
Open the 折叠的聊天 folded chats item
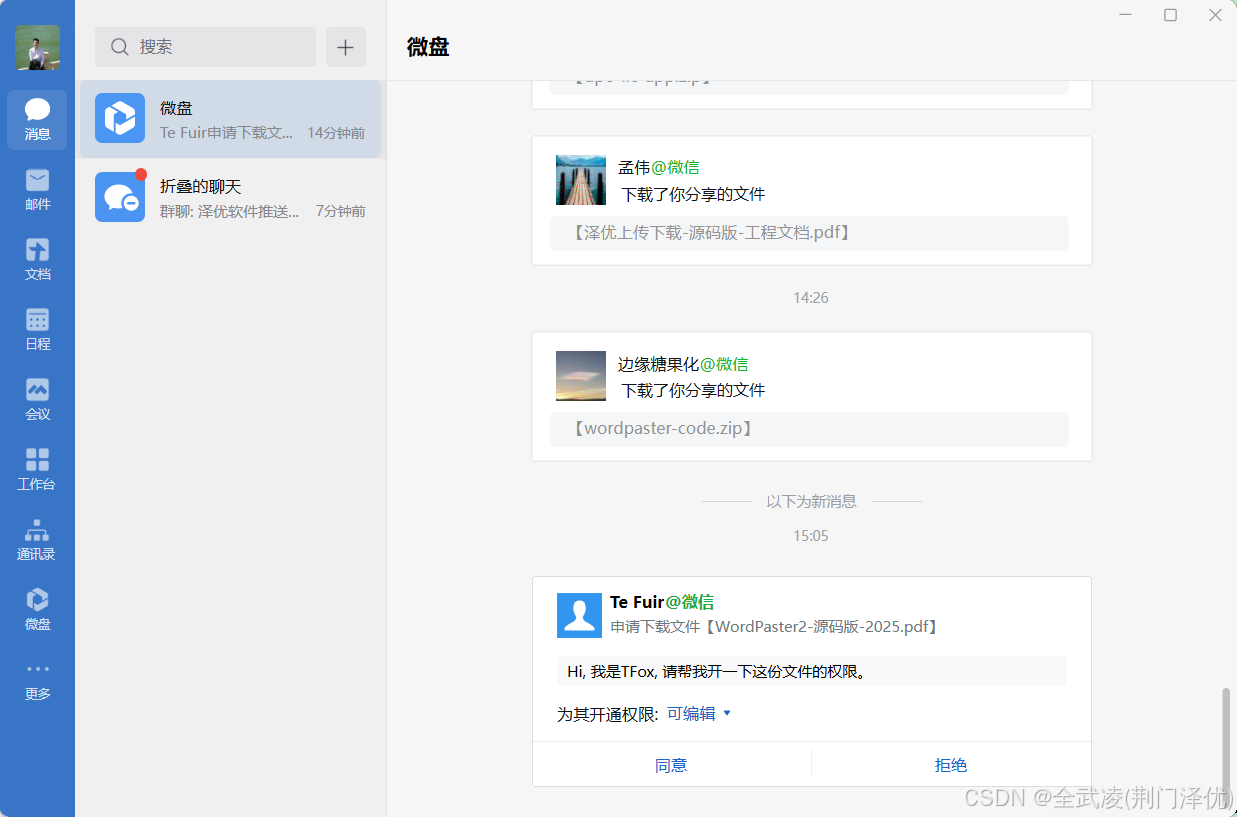pyautogui.click(x=230, y=198)
